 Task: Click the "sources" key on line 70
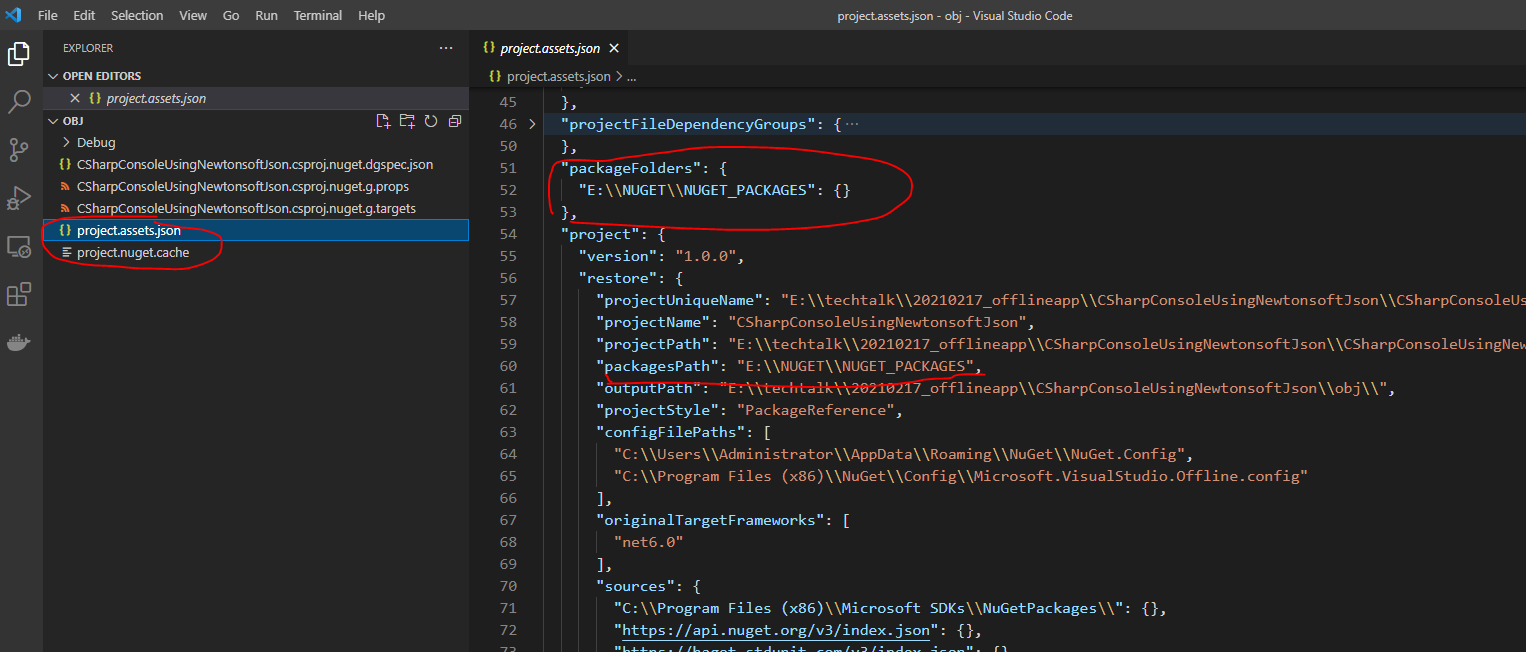tap(635, 586)
